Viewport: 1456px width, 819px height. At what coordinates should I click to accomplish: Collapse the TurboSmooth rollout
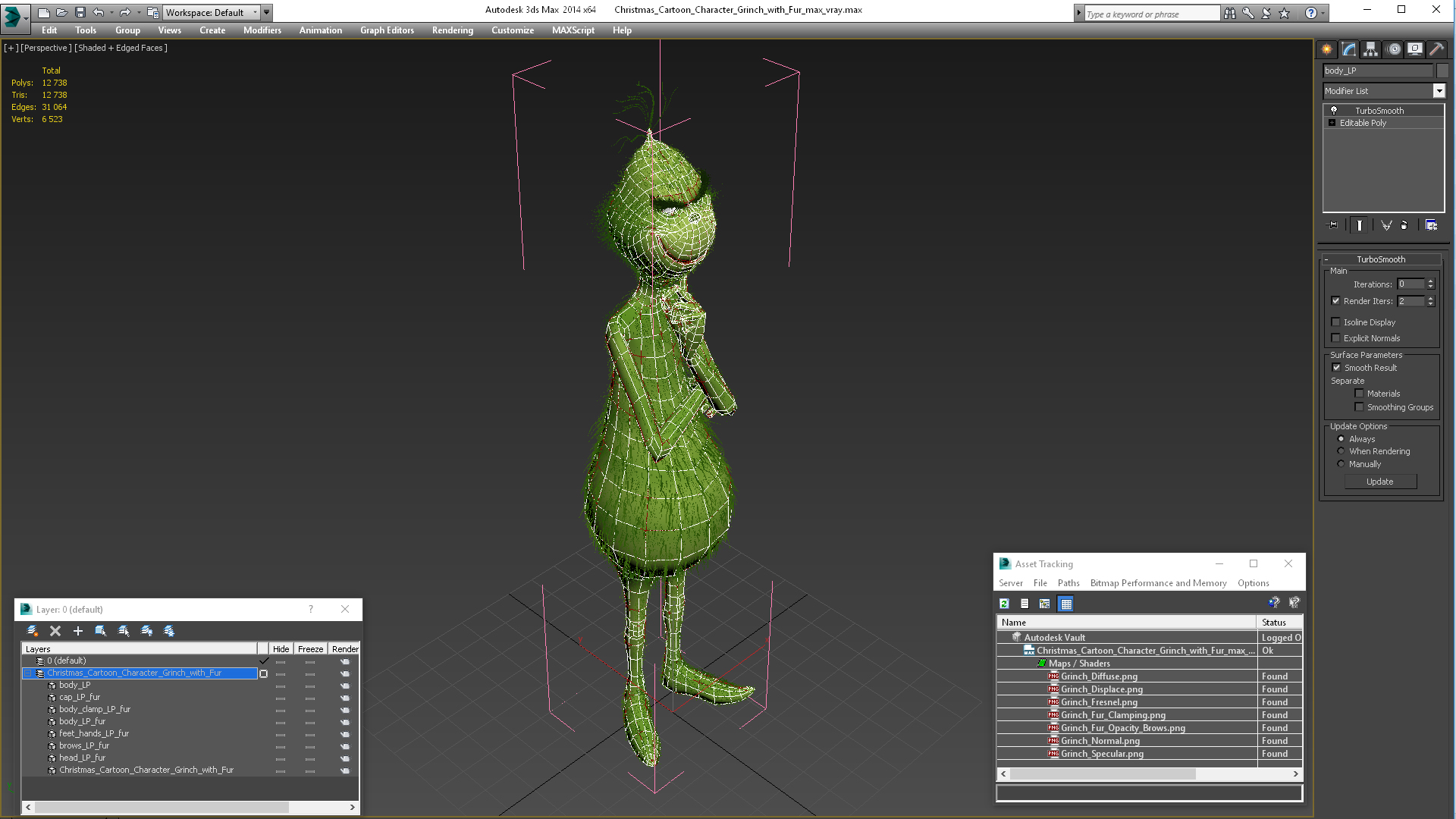(x=1380, y=259)
